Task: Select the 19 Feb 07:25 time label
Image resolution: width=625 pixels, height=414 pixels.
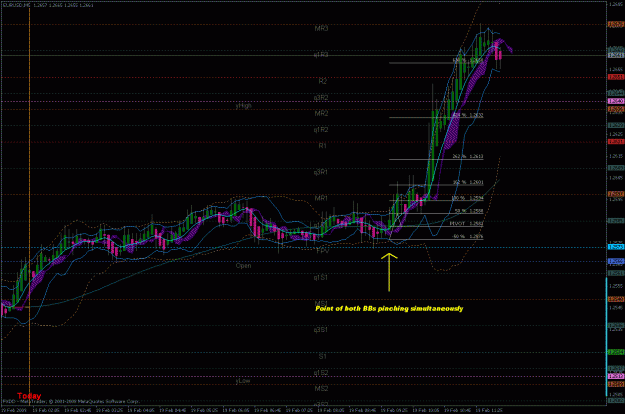Action: point(299,410)
